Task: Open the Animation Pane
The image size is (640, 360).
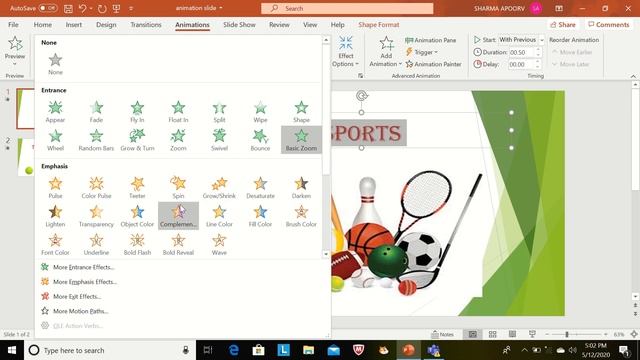Action: (431, 40)
